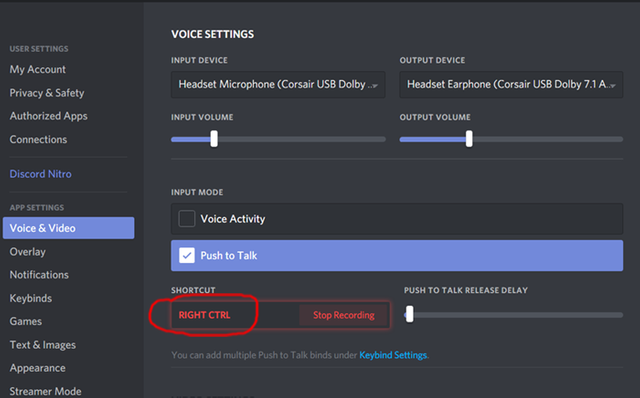Image resolution: width=640 pixels, height=398 pixels.
Task: Go to Privacy & Safety
Action: [x=47, y=93]
